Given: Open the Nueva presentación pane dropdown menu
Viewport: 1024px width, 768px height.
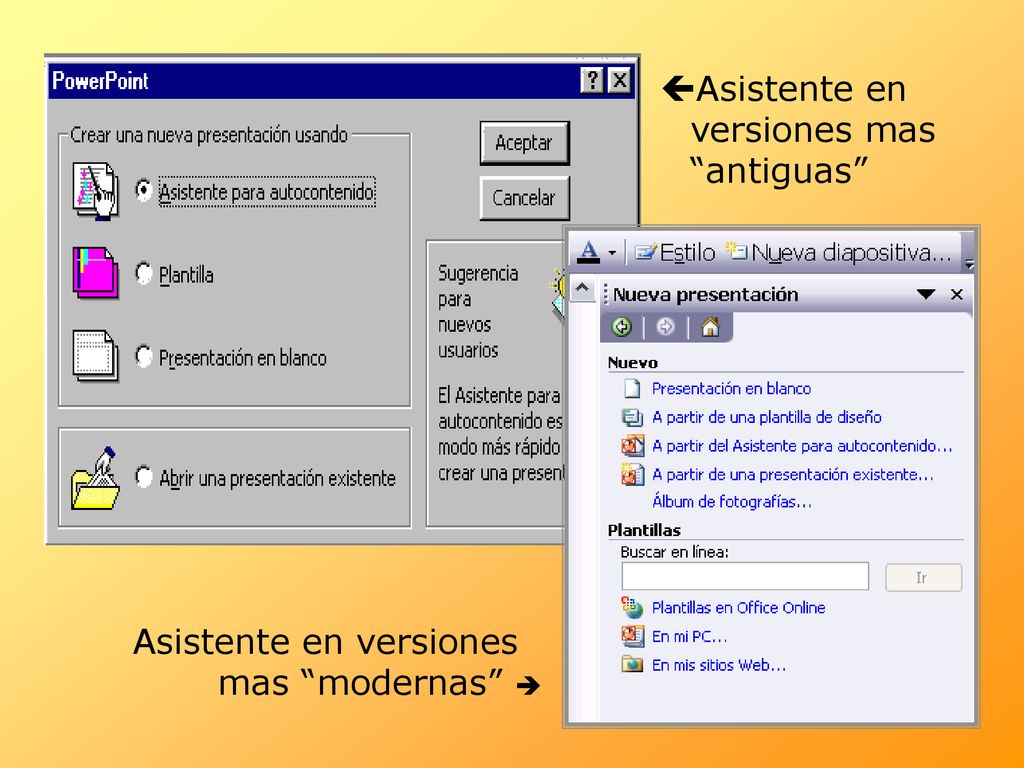Looking at the screenshot, I should (x=926, y=294).
